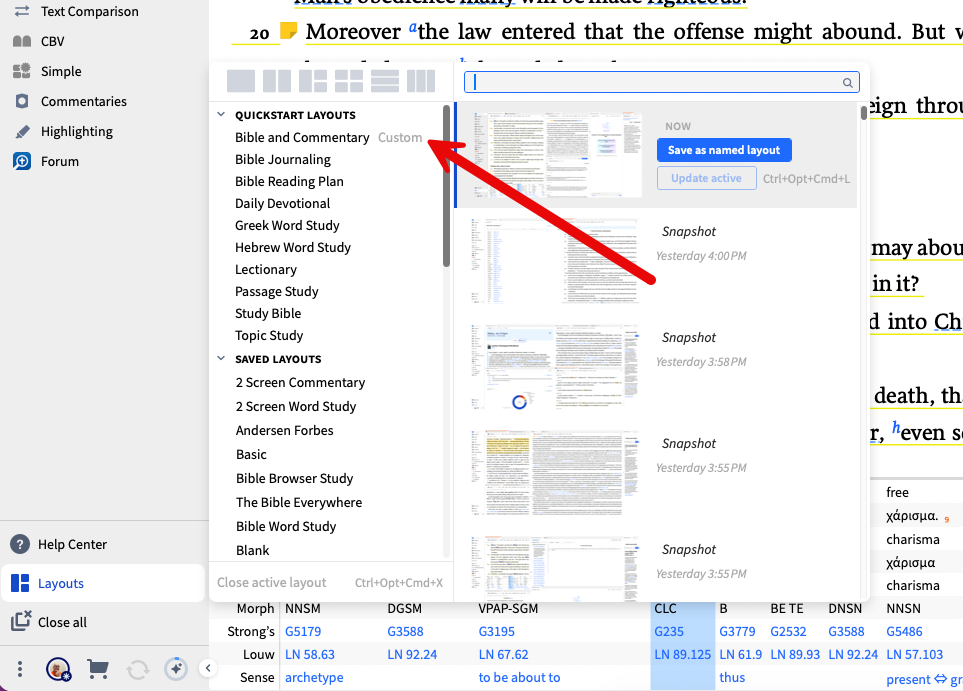Viewport: 963px width, 691px height.
Task: Click the yellow note icon at verse 20
Action: coord(288,31)
